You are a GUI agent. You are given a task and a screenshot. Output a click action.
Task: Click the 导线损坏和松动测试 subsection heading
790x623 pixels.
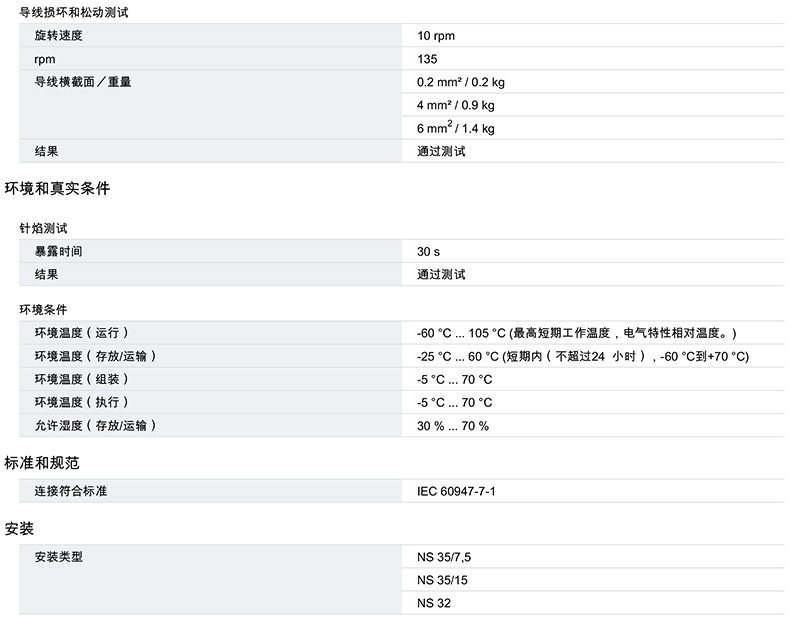pos(74,13)
